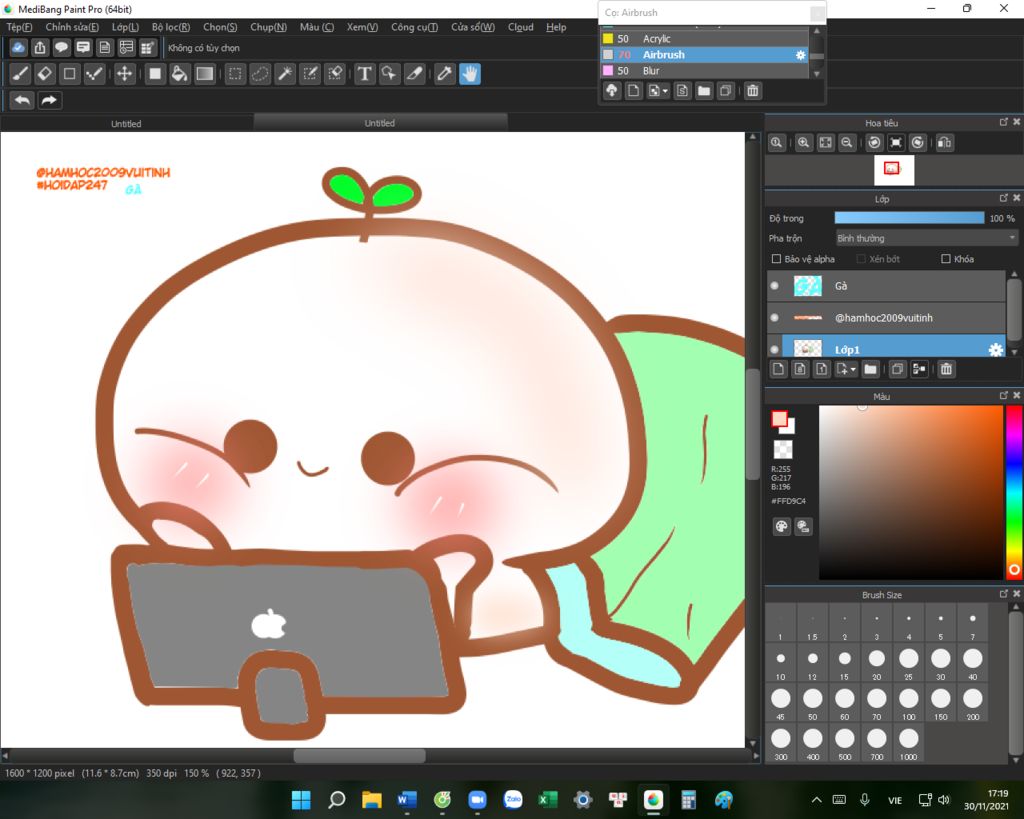Select the Lasso tool
This screenshot has width=1024, height=819.
point(260,74)
